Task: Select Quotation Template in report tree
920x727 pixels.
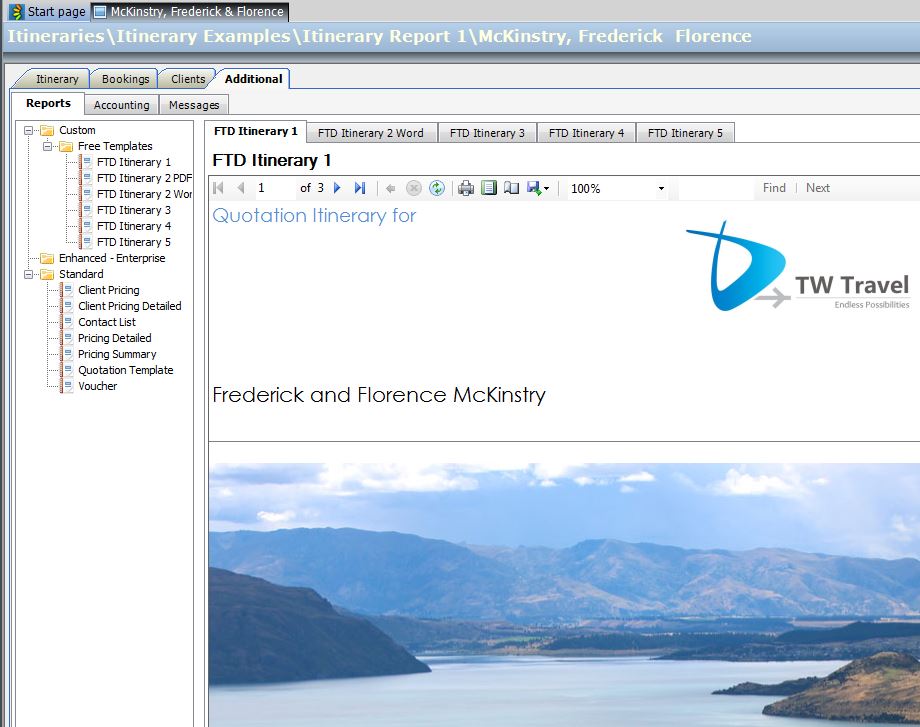Action: click(x=125, y=370)
